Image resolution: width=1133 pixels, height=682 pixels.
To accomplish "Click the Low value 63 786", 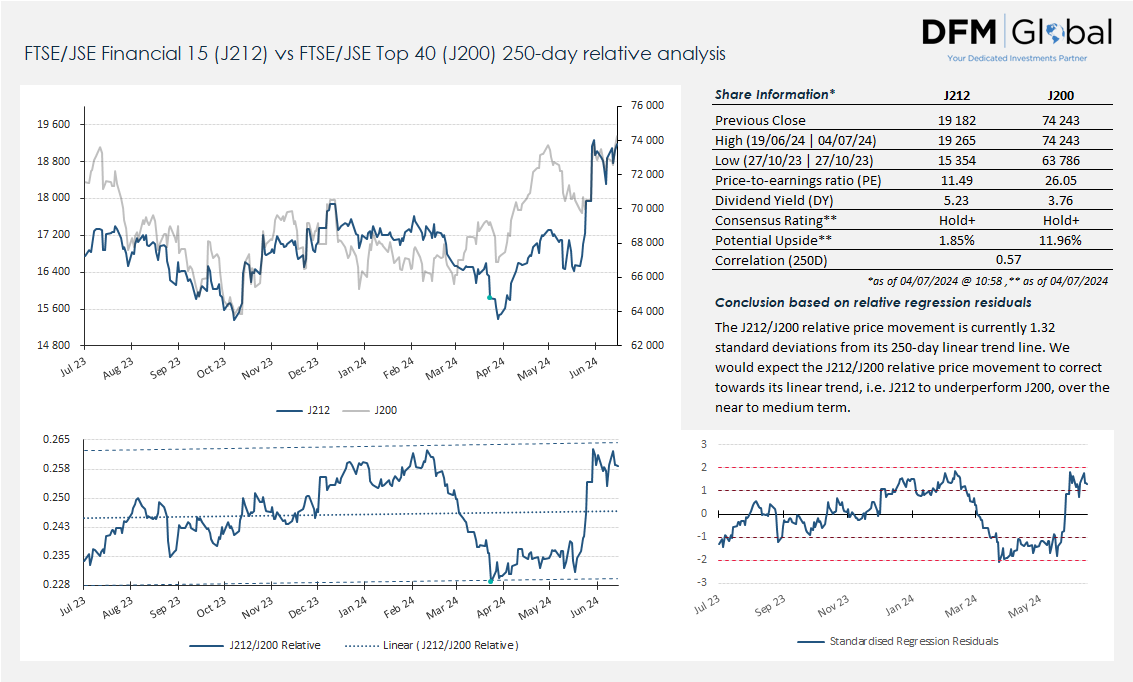I will [x=1061, y=160].
